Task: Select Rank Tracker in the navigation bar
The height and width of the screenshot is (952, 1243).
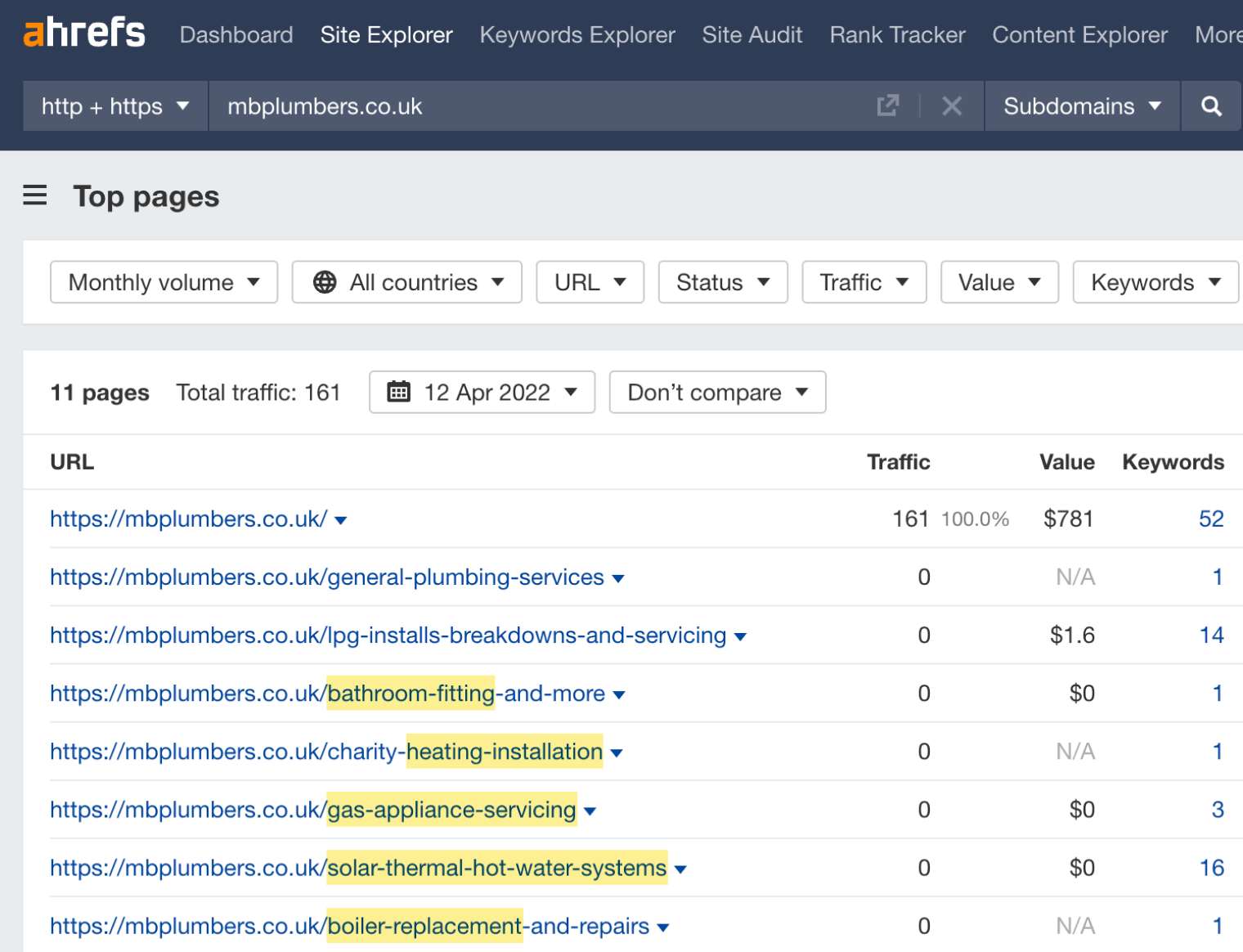Action: pos(896,34)
